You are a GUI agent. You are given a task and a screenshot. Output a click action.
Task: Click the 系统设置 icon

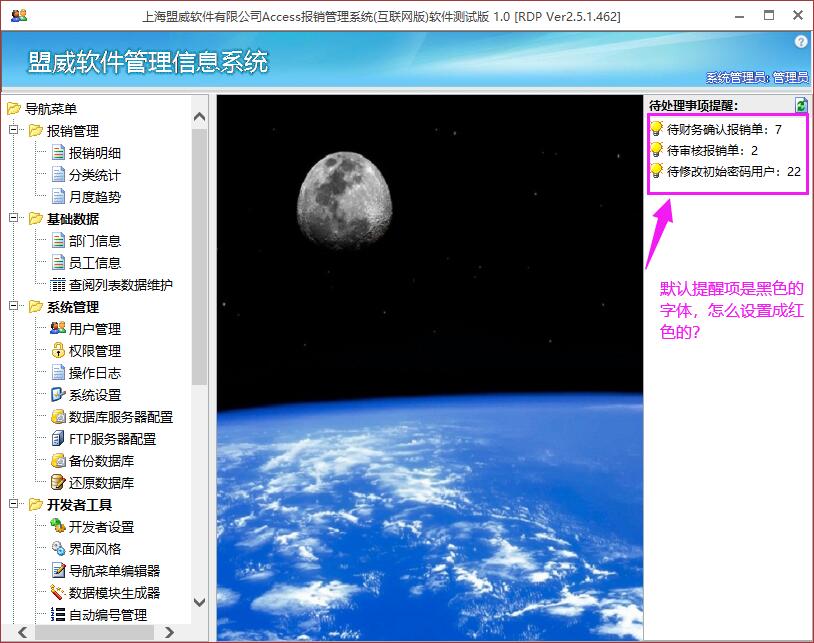click(58, 394)
